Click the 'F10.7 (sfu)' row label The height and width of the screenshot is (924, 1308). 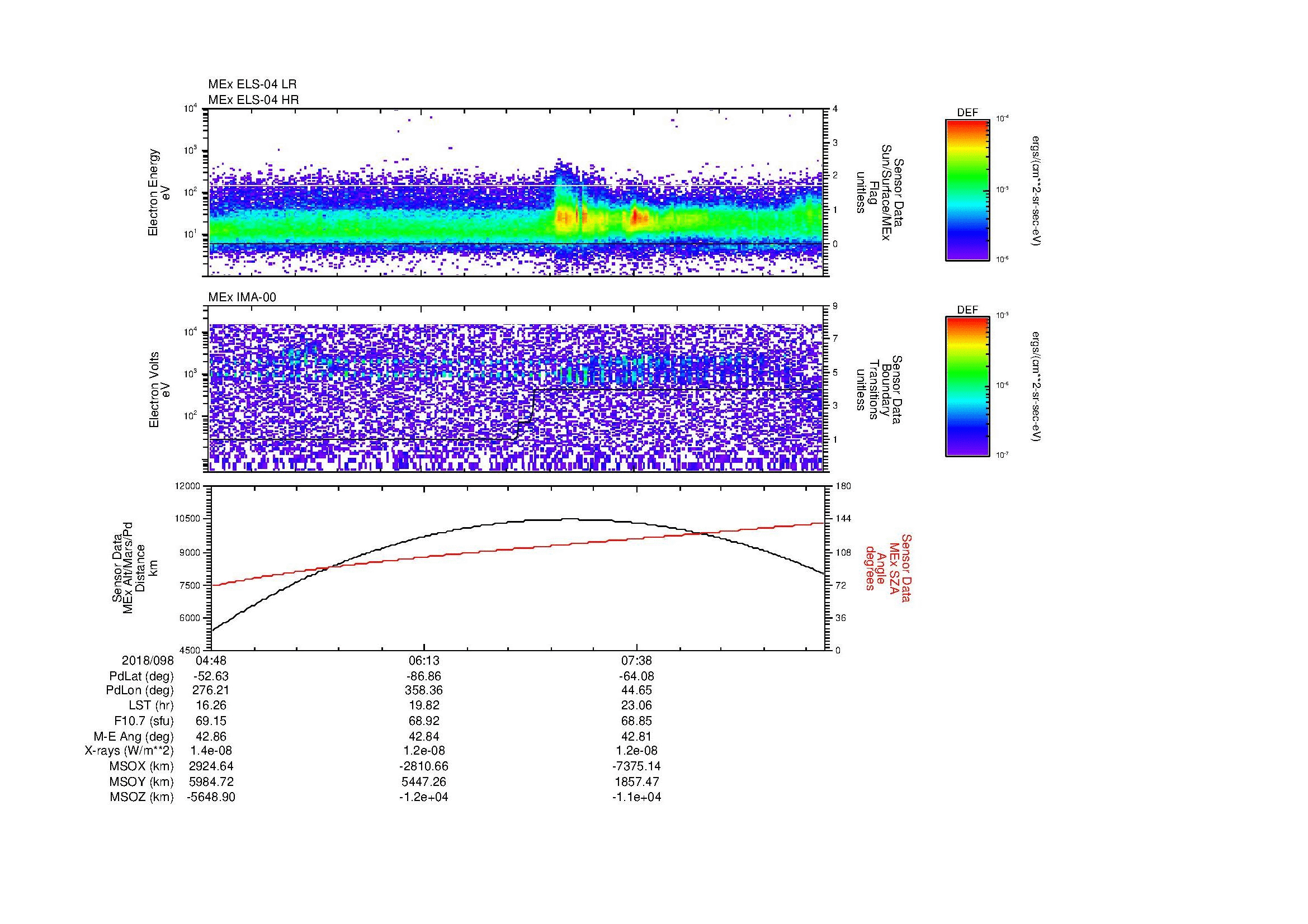point(144,721)
